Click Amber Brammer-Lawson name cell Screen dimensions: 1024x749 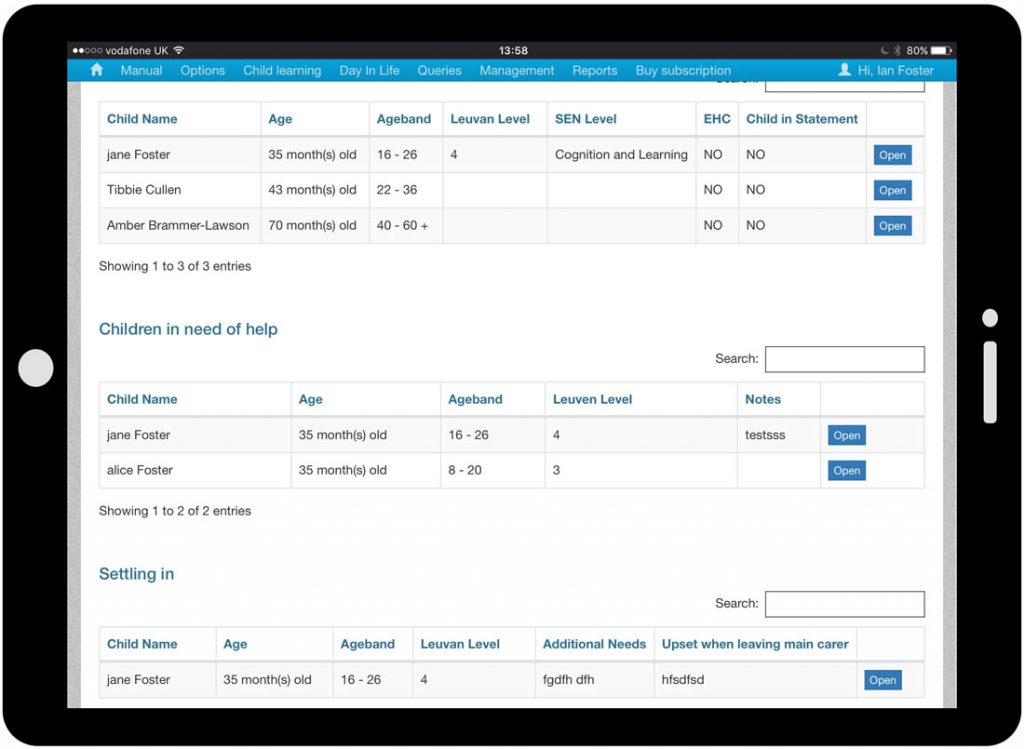[x=180, y=225]
